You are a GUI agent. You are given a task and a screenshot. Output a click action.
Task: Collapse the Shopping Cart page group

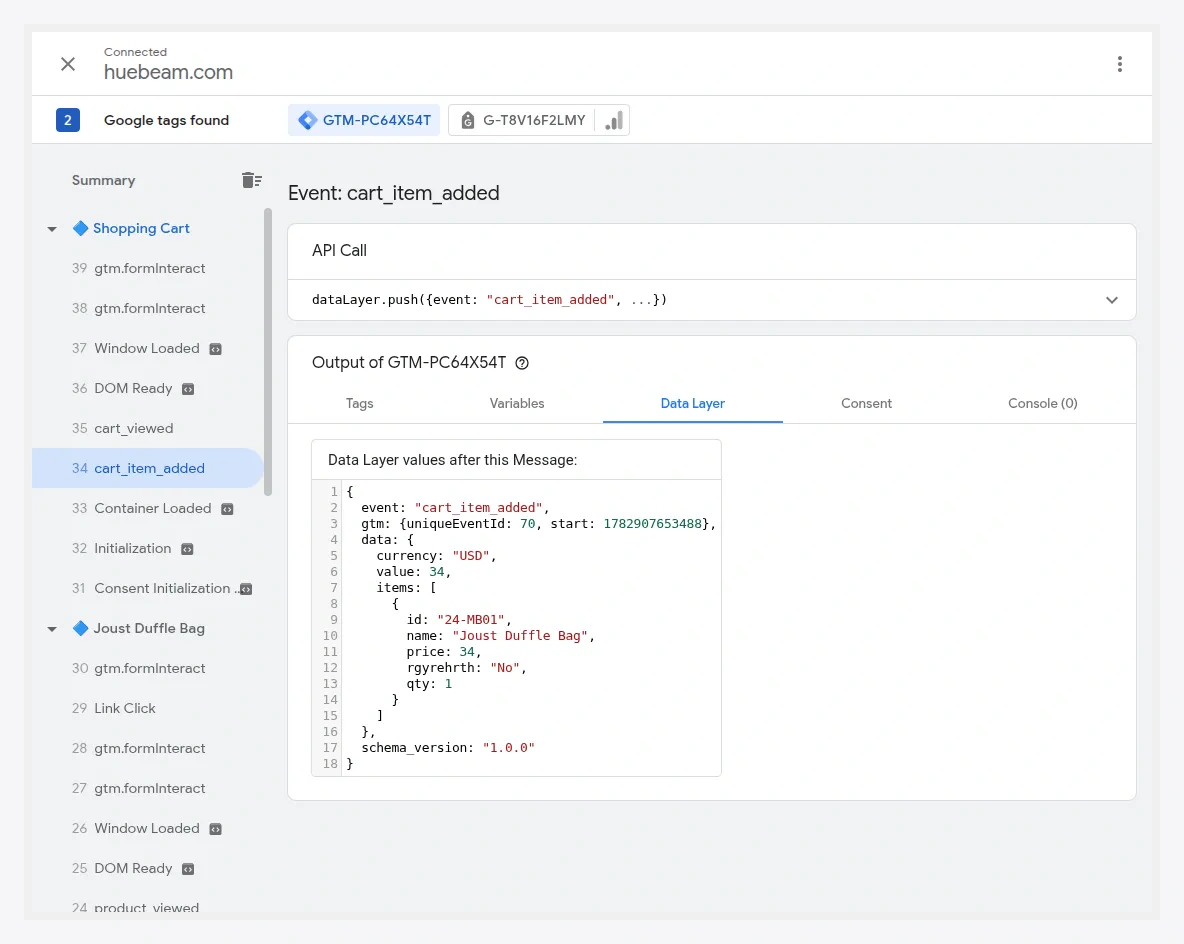coord(52,229)
